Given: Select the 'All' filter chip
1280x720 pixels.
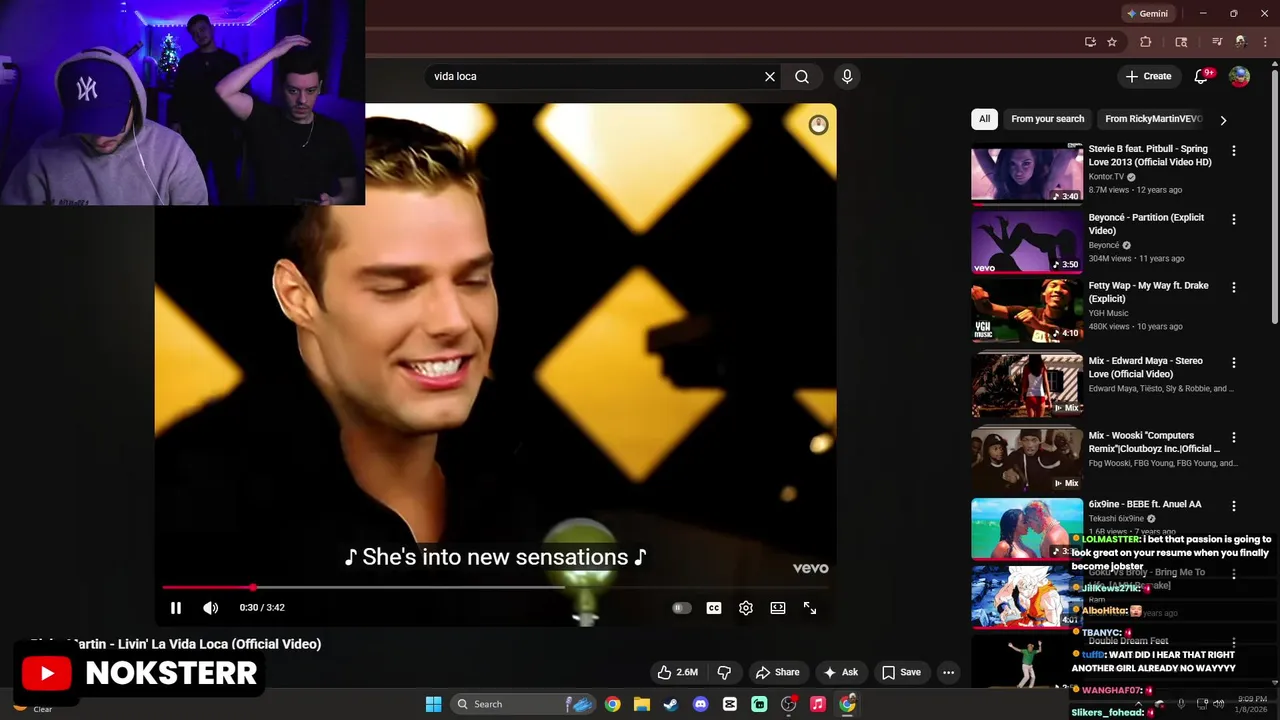Looking at the screenshot, I should [984, 119].
